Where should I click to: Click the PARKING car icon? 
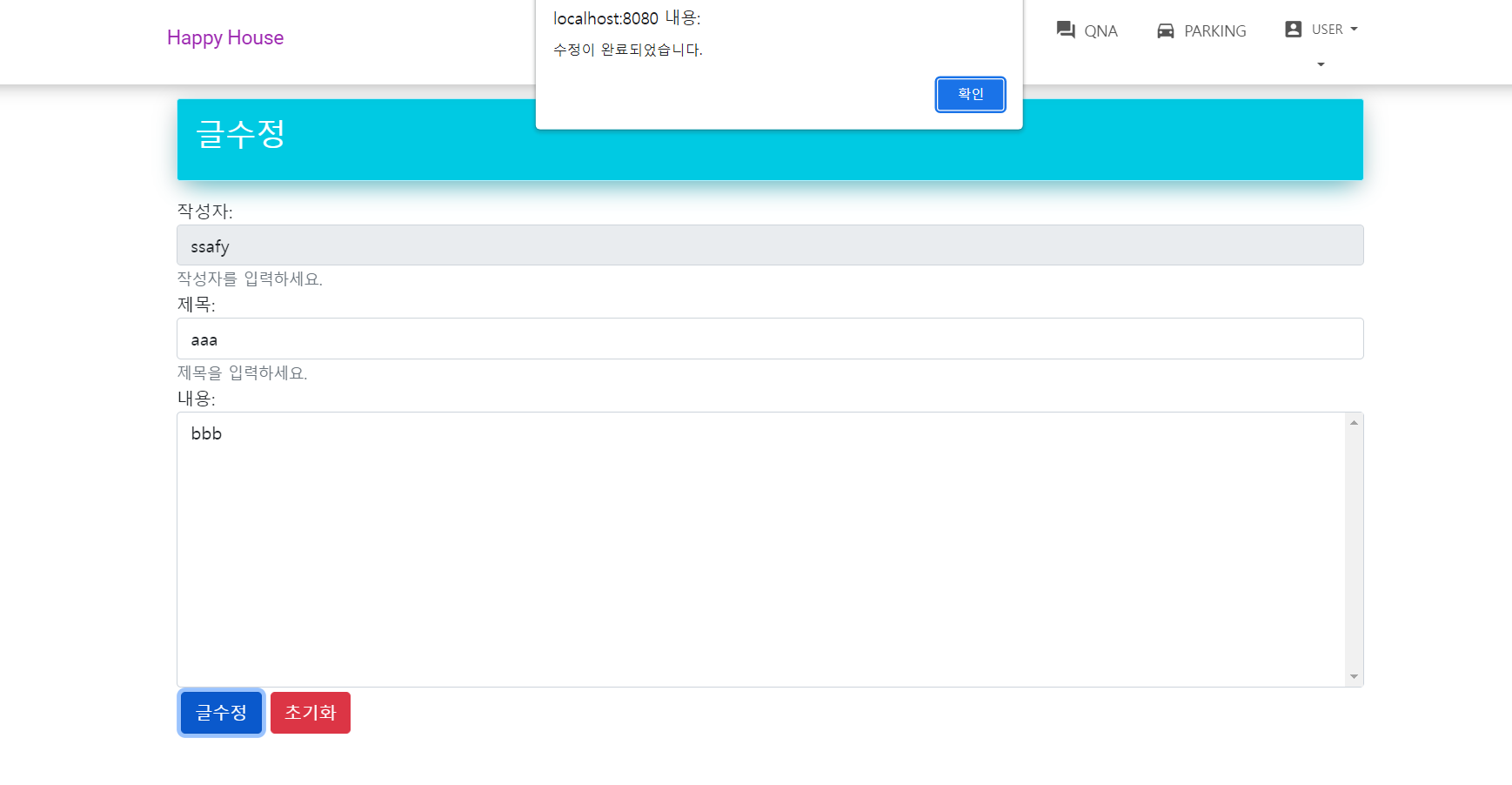pos(1166,30)
